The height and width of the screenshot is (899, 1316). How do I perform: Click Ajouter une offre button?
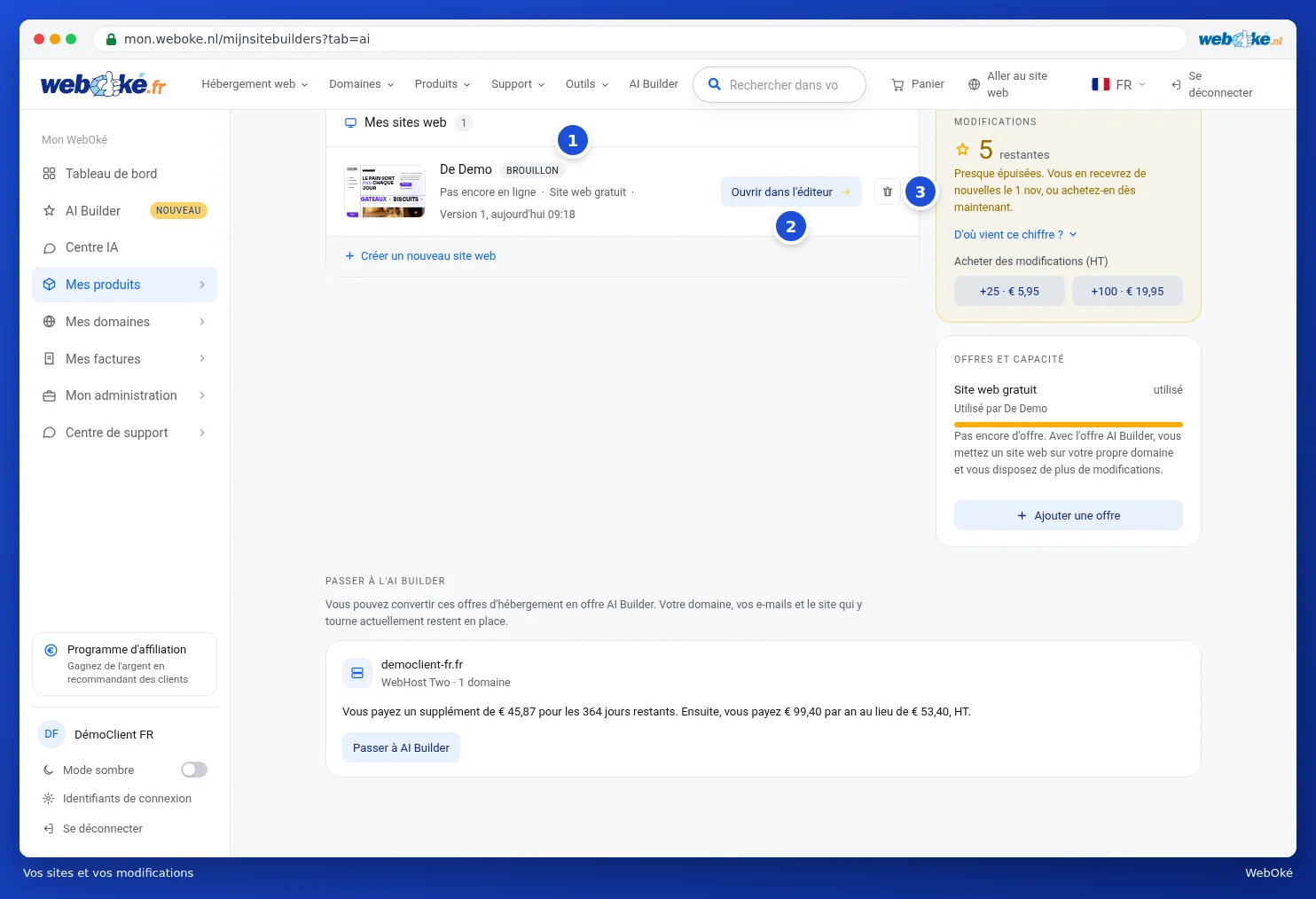point(1069,515)
